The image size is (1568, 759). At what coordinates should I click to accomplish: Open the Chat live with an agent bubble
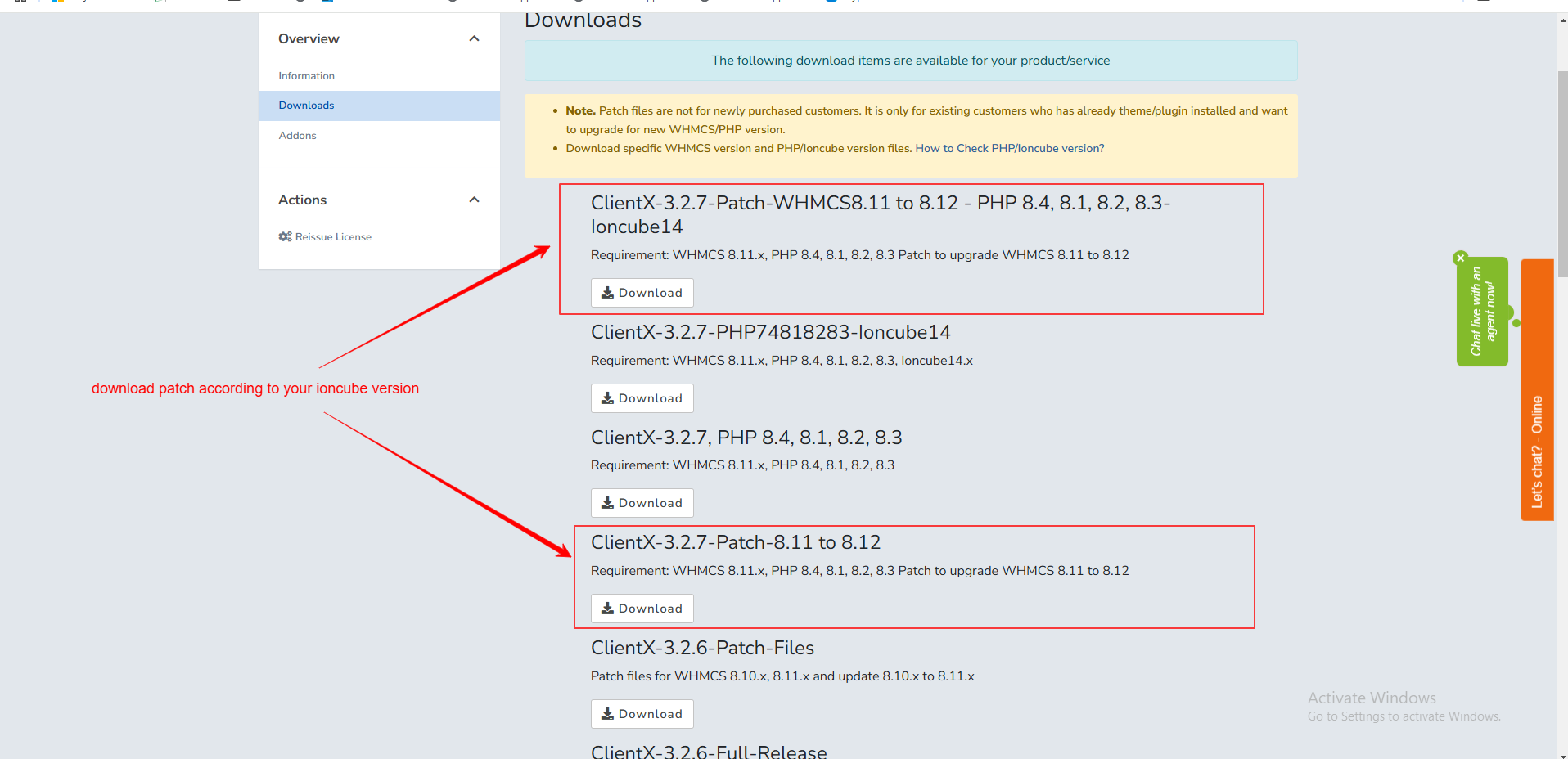[x=1482, y=312]
